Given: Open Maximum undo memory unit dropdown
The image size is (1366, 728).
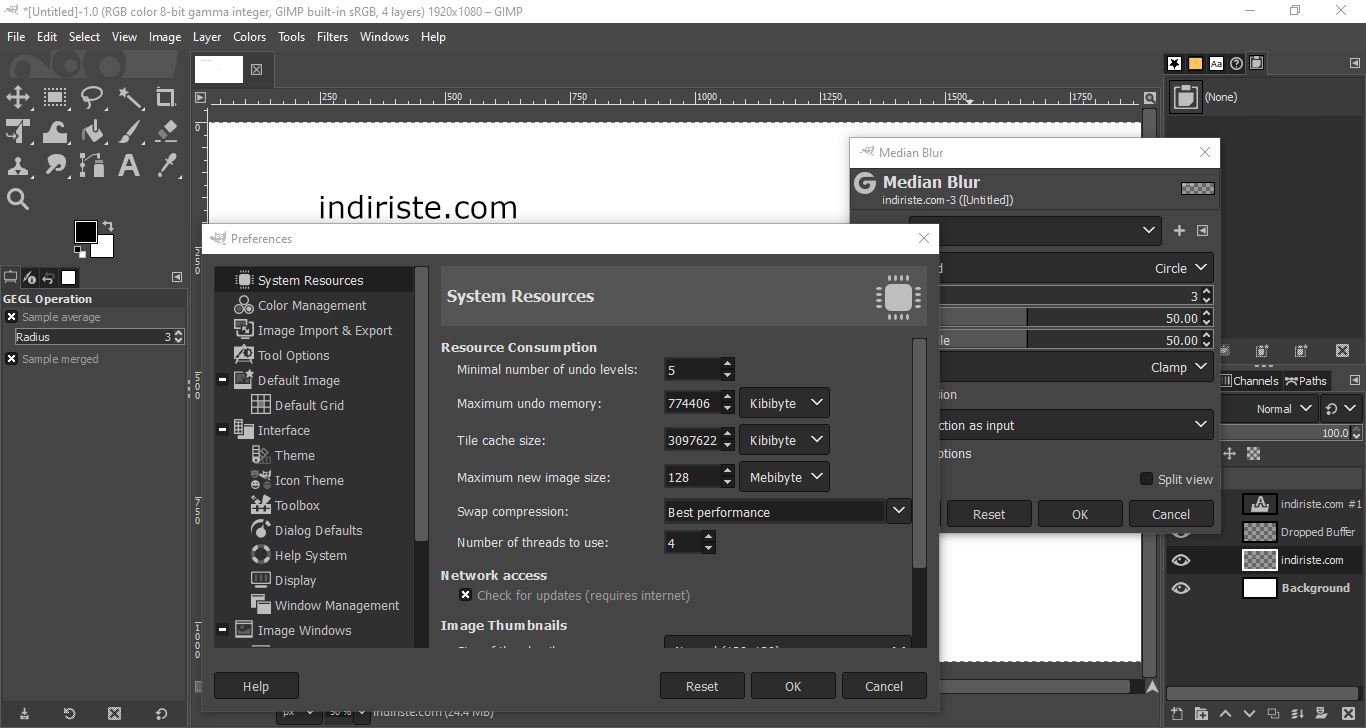Looking at the screenshot, I should point(784,403).
